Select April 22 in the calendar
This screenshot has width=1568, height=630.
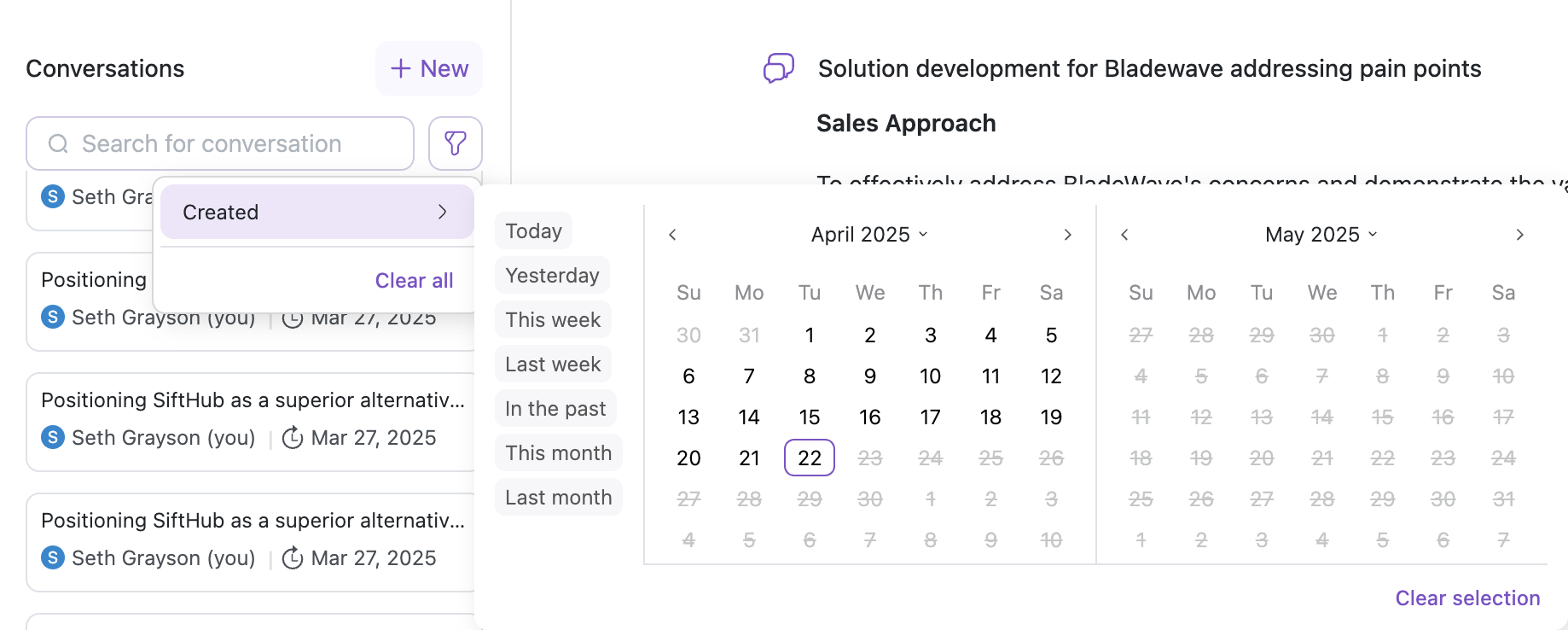[x=809, y=458]
